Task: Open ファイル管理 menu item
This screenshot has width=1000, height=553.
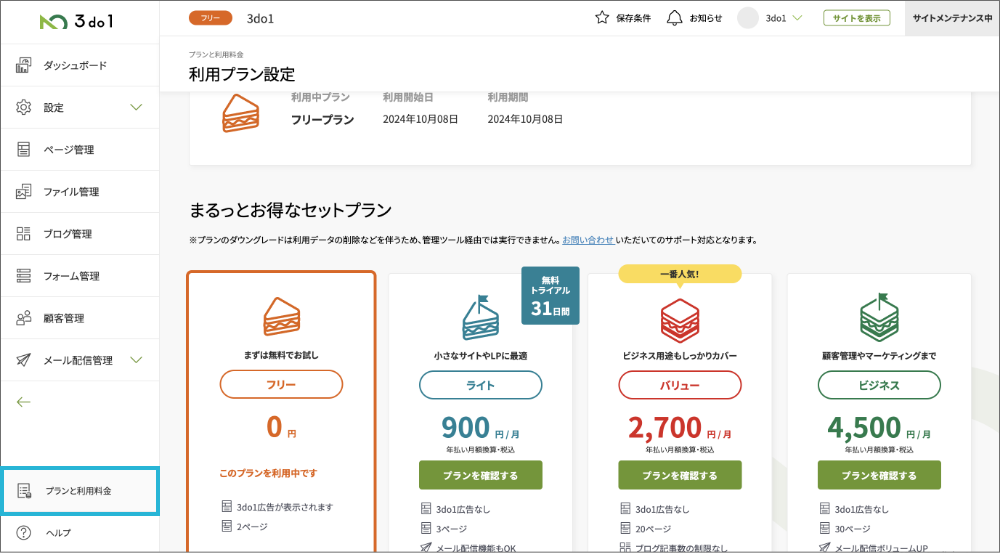Action: [80, 191]
